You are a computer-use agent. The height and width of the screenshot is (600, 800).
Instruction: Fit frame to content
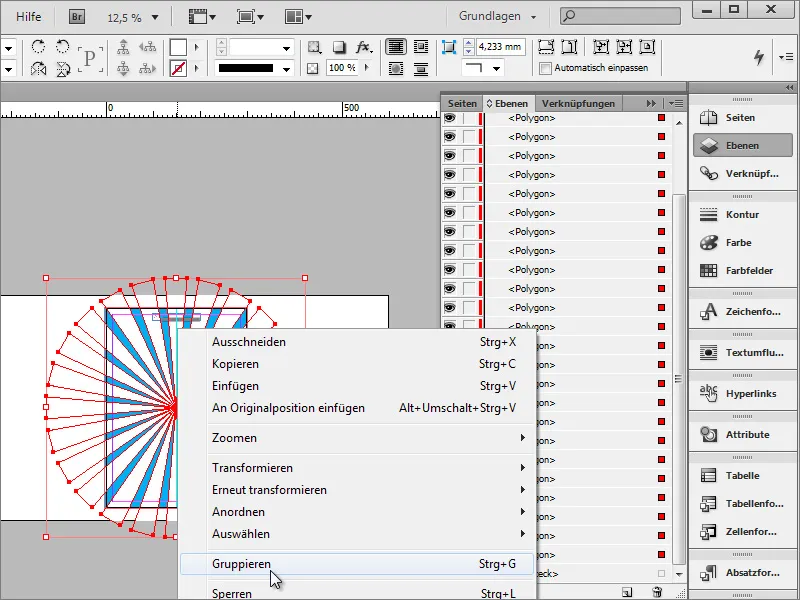tap(624, 47)
